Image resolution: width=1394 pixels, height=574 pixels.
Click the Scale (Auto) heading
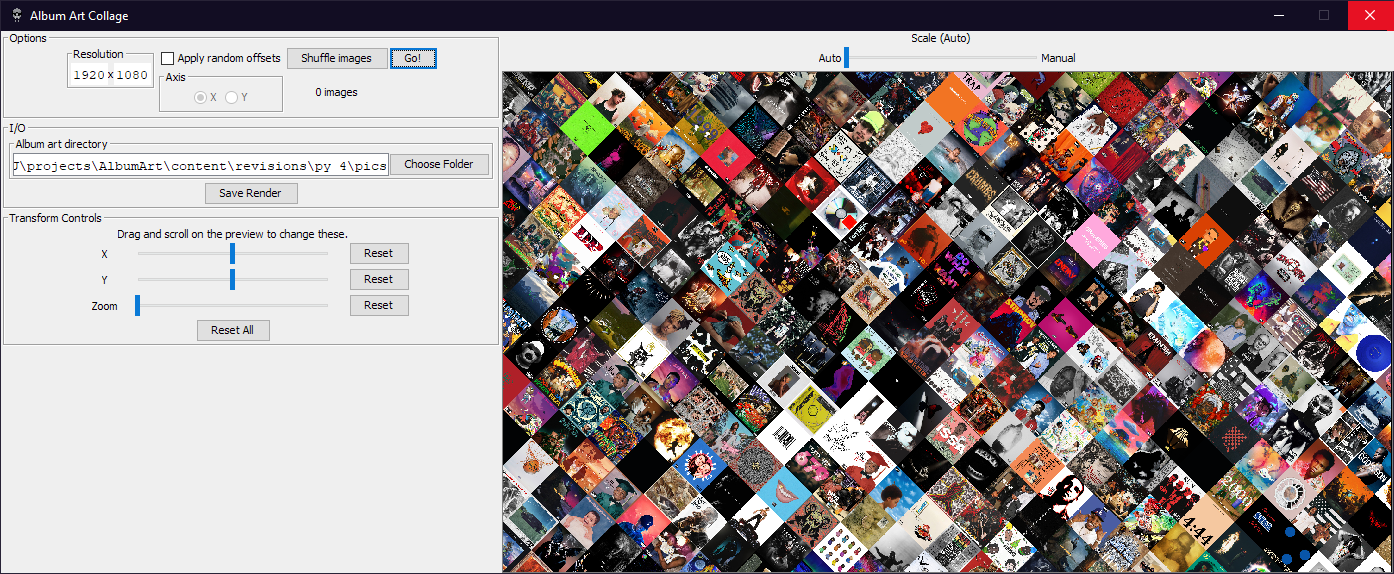tap(941, 38)
